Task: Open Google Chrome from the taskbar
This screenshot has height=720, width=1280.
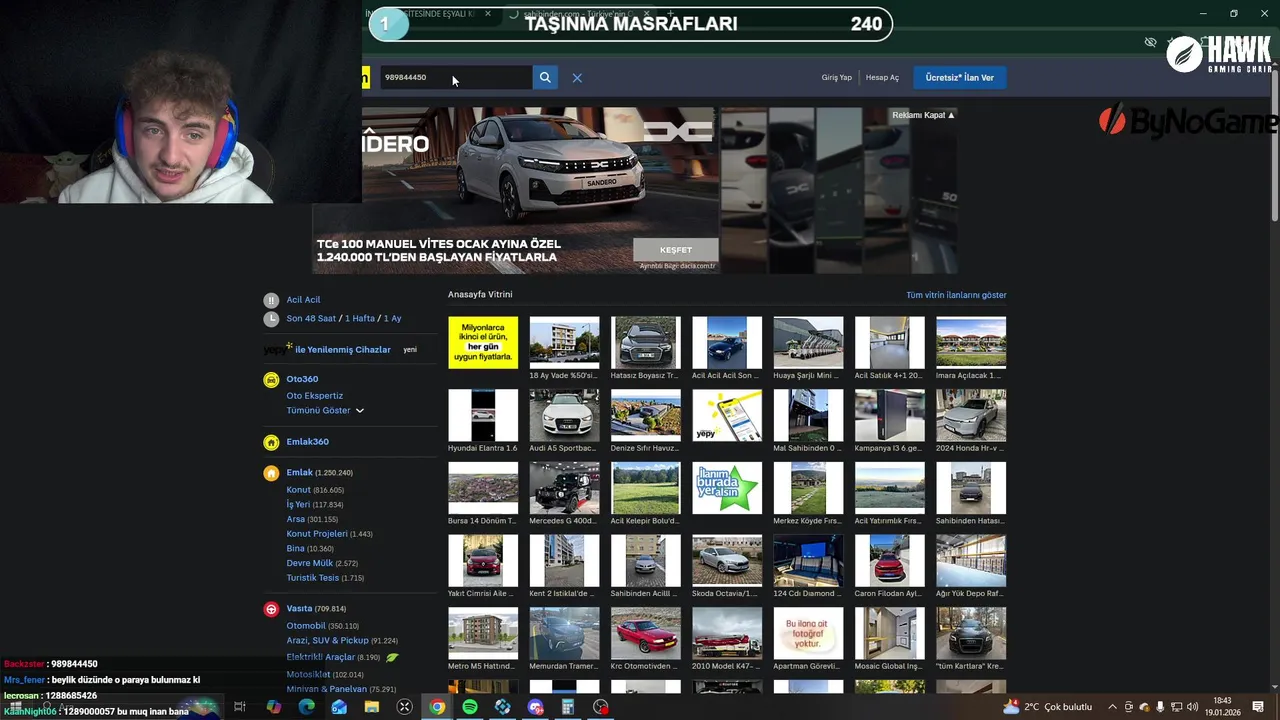Action: point(437,707)
